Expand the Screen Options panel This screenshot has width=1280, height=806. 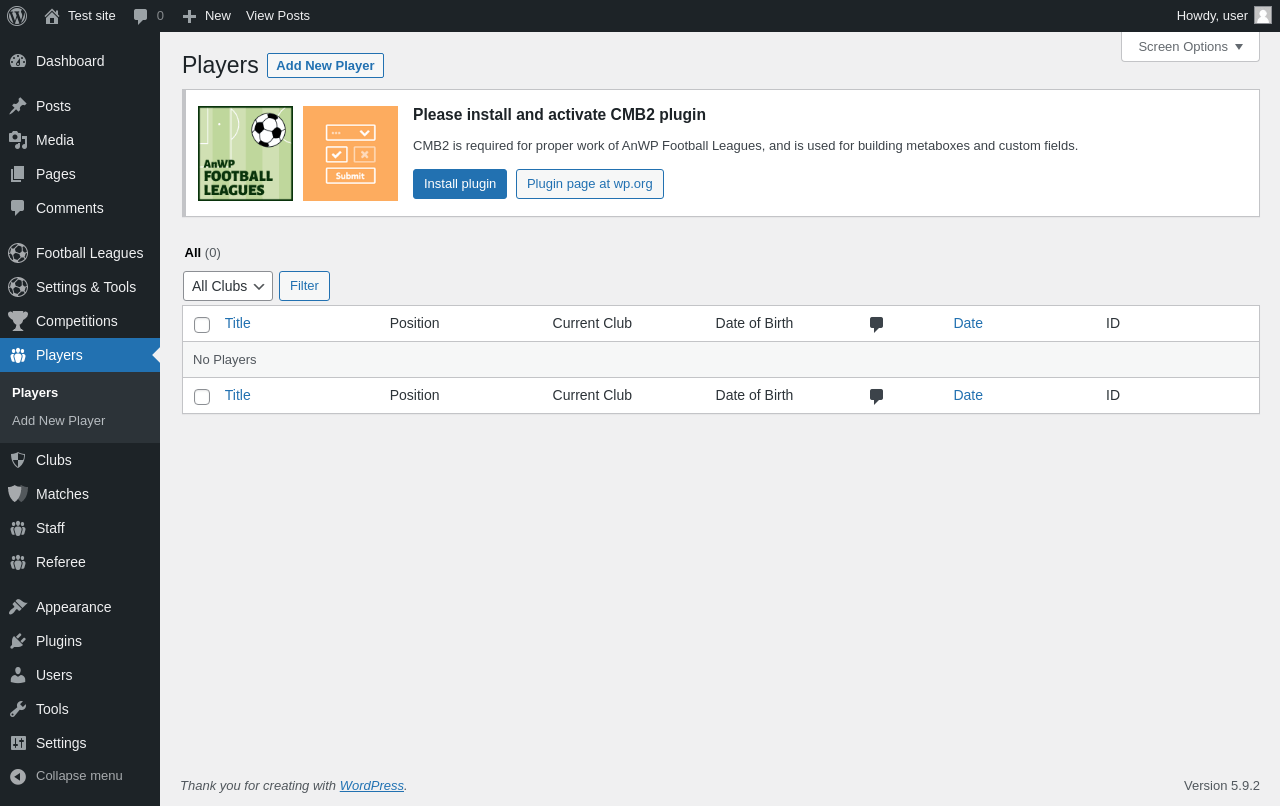coord(1190,46)
